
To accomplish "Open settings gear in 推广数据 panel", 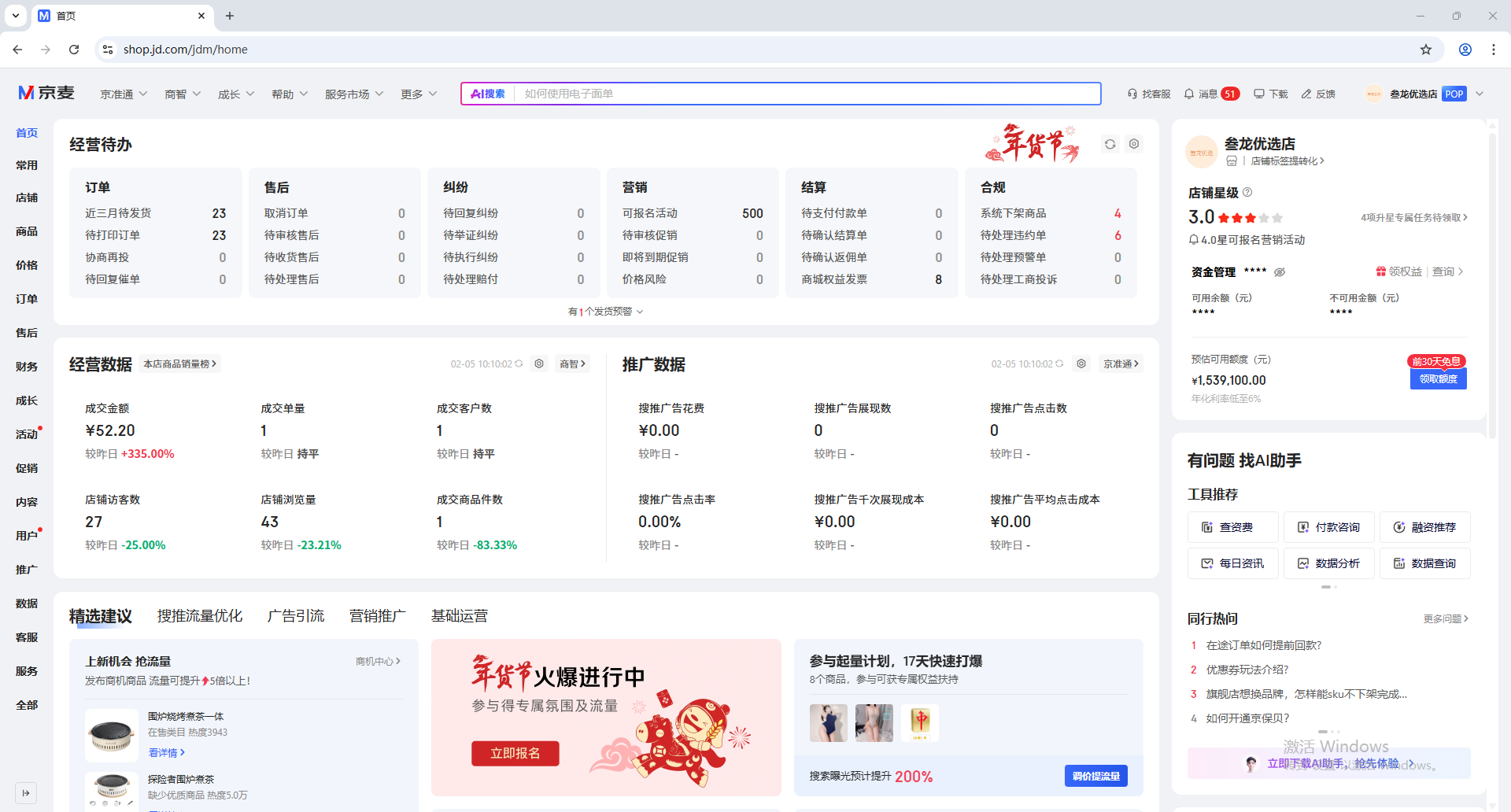I will tap(1081, 364).
